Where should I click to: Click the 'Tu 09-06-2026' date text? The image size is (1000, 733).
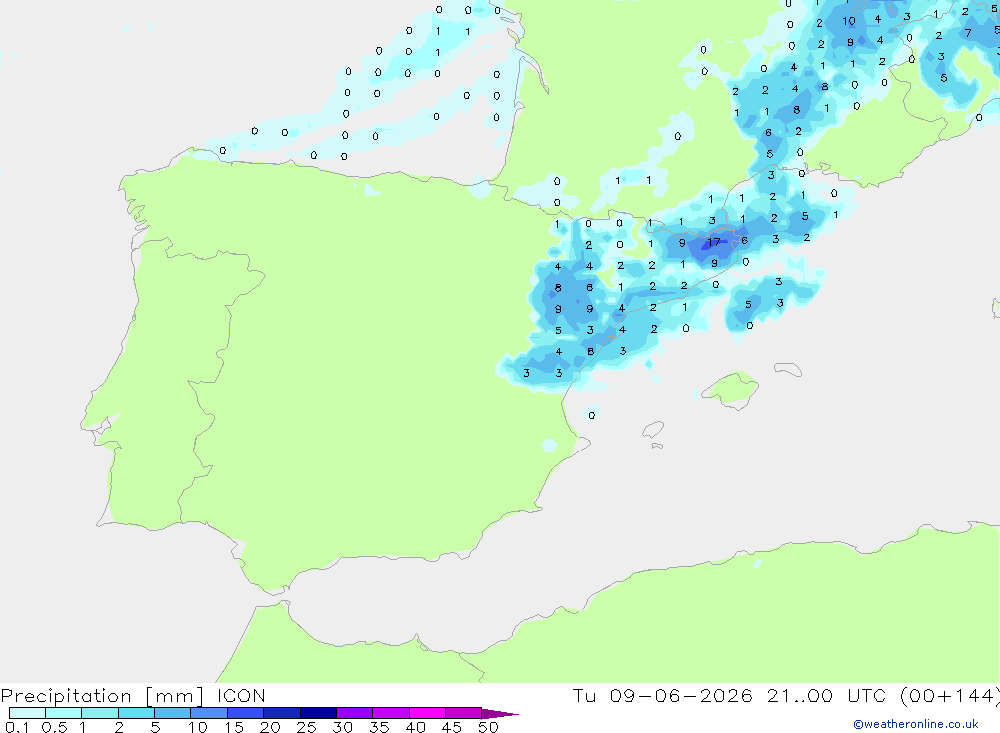(663, 696)
